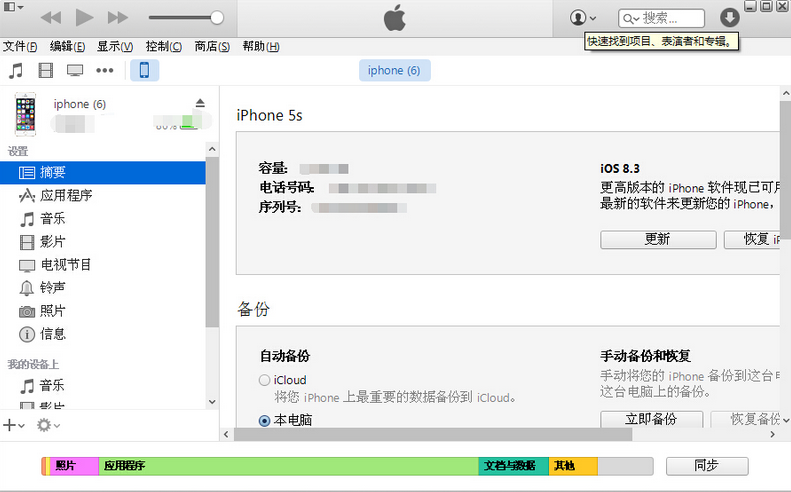Screen dimensions: 791x492
Task: Click the rewind previous track button
Action: click(51, 18)
